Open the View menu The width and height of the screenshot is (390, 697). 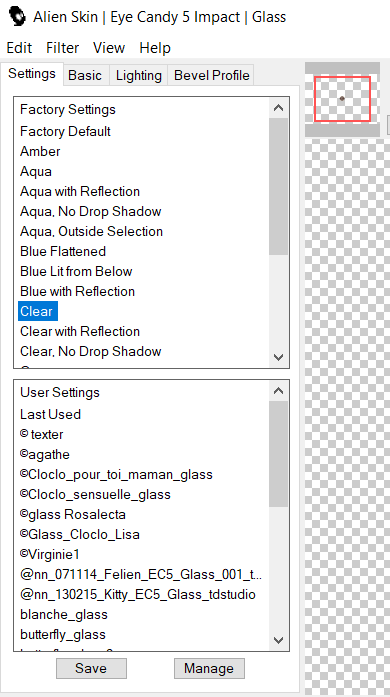(109, 48)
